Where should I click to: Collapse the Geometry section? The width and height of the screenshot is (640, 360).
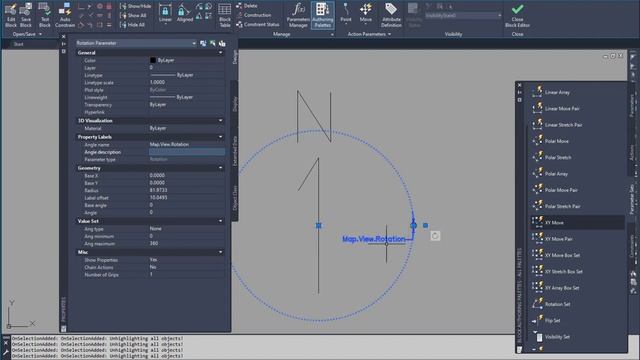point(220,168)
